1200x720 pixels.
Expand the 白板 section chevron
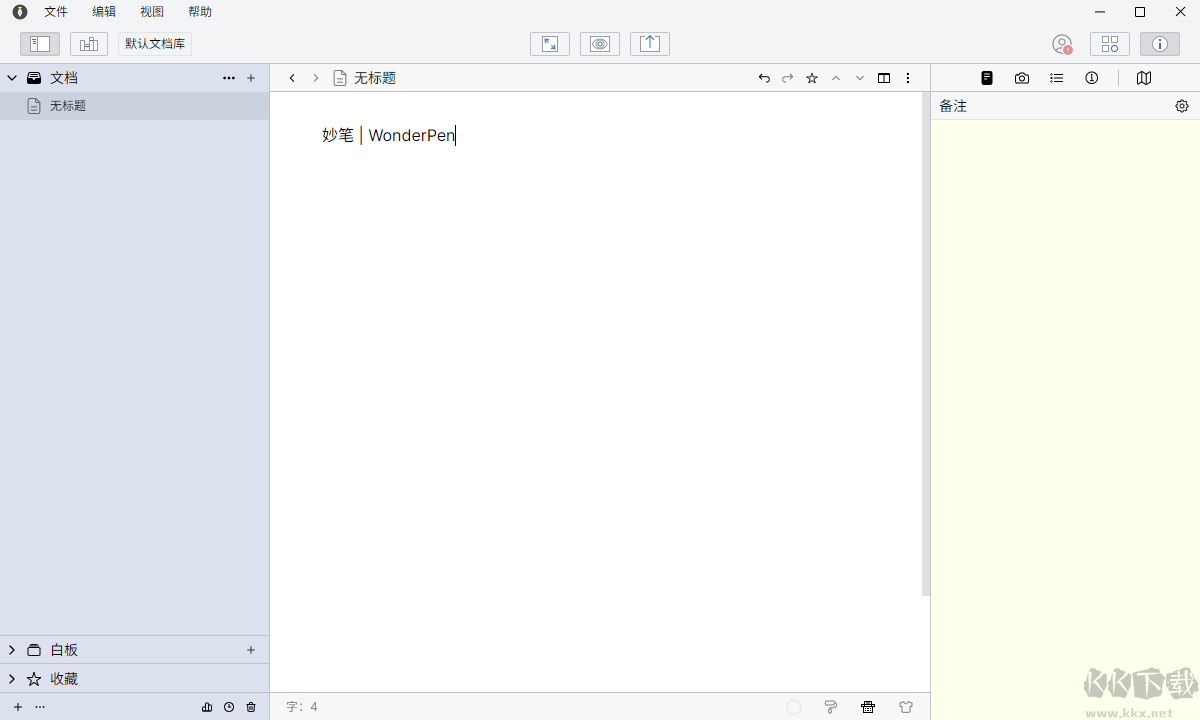pos(12,650)
